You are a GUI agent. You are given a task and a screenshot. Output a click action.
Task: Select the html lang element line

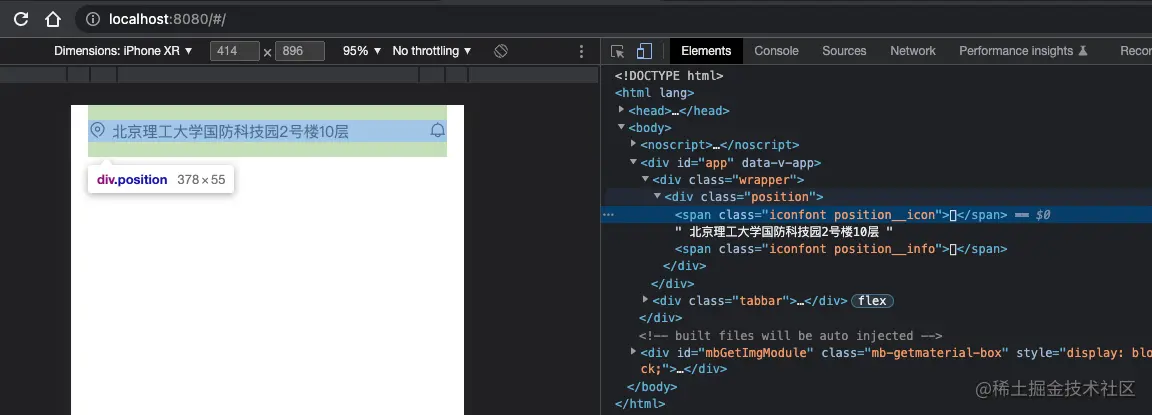[655, 93]
